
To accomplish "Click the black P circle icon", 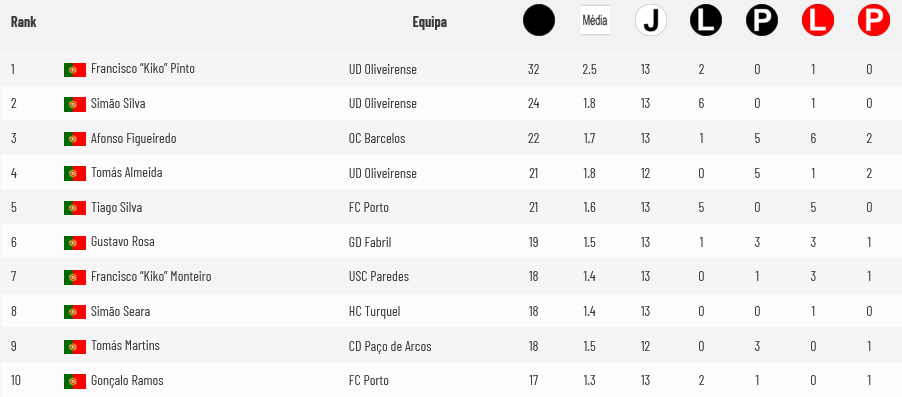I will [x=762, y=21].
